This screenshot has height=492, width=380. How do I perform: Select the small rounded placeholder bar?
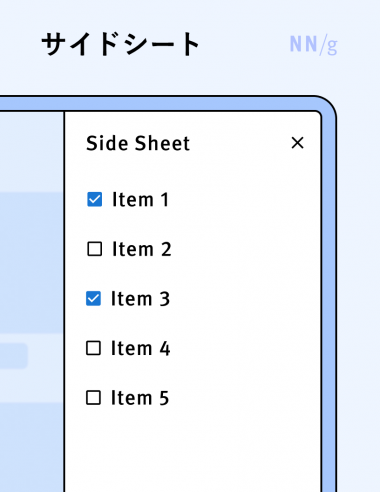point(14,356)
